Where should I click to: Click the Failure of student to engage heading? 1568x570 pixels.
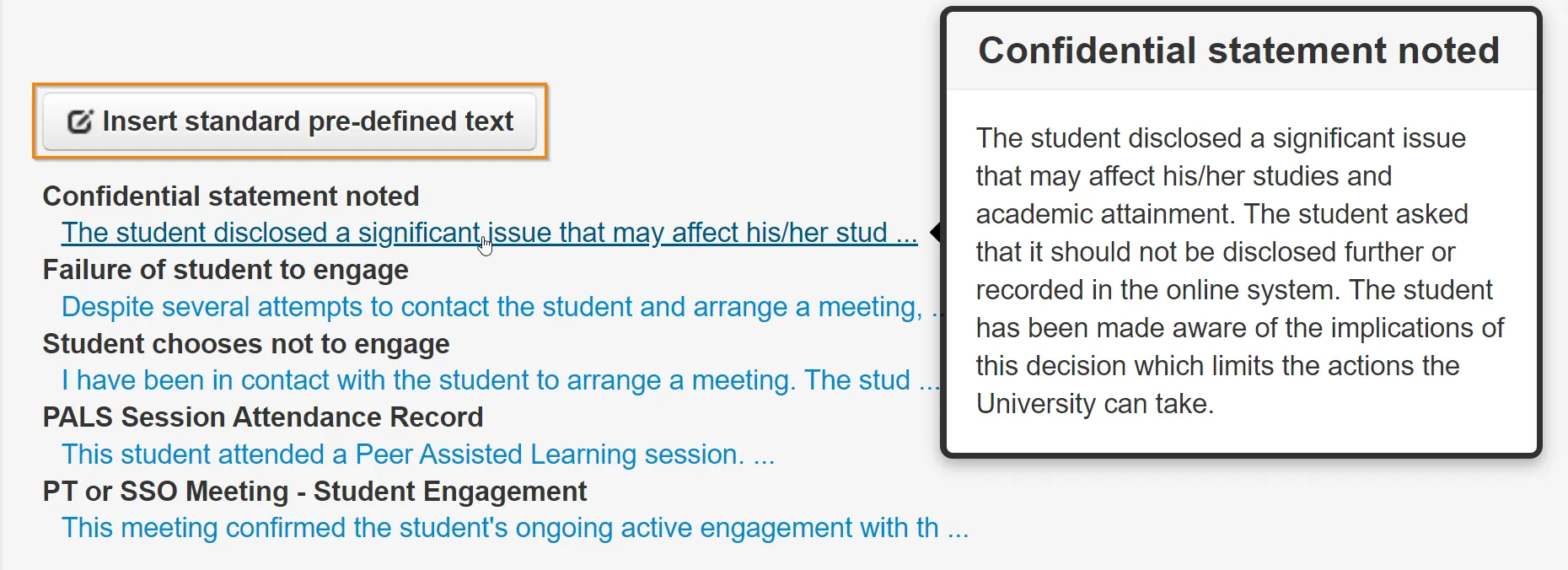[x=225, y=270]
